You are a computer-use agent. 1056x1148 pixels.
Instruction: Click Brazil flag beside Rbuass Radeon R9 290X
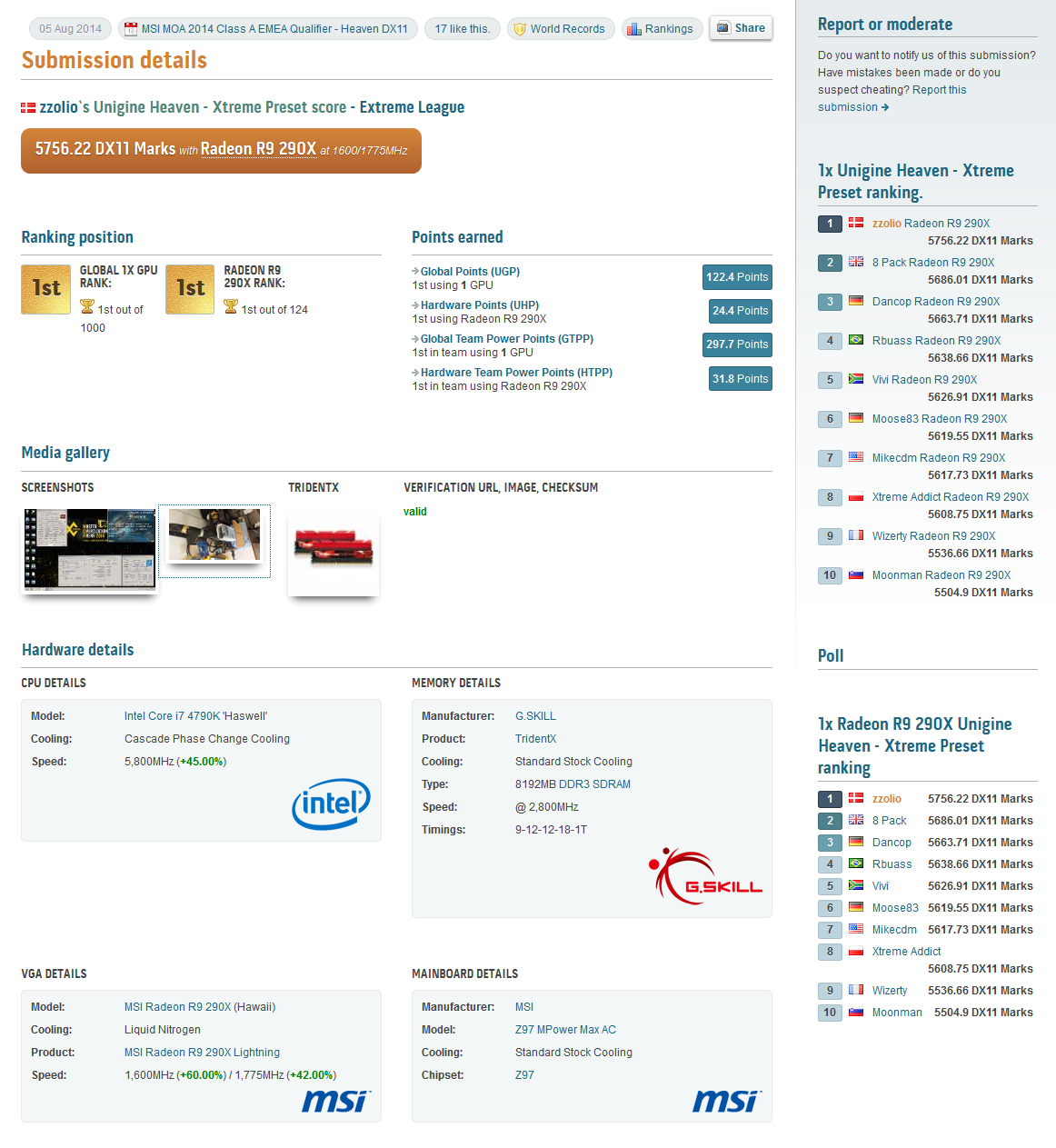click(856, 340)
